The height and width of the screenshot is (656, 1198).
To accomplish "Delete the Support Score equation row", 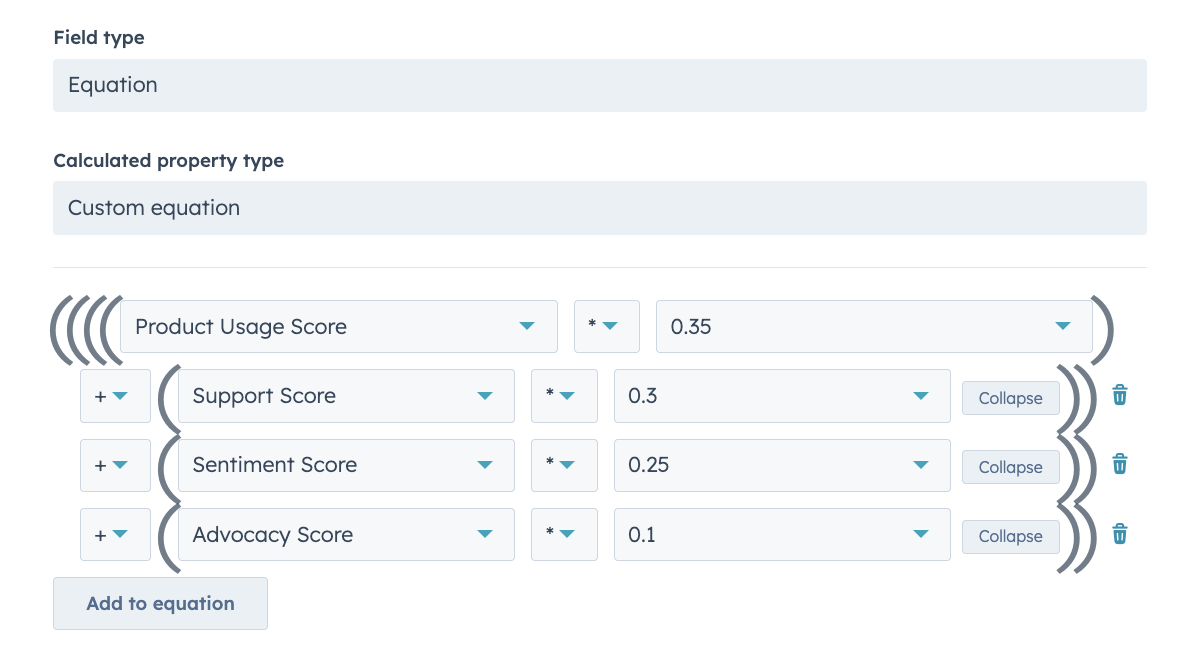I will click(1119, 394).
